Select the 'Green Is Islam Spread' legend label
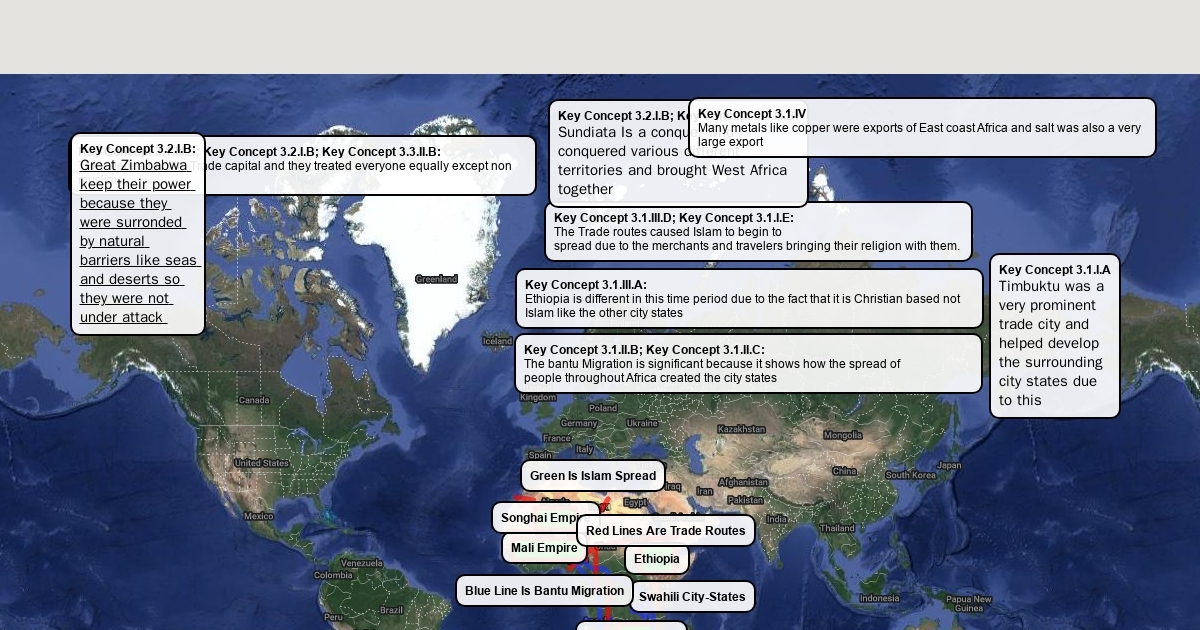Image resolution: width=1200 pixels, height=630 pixels. 592,476
